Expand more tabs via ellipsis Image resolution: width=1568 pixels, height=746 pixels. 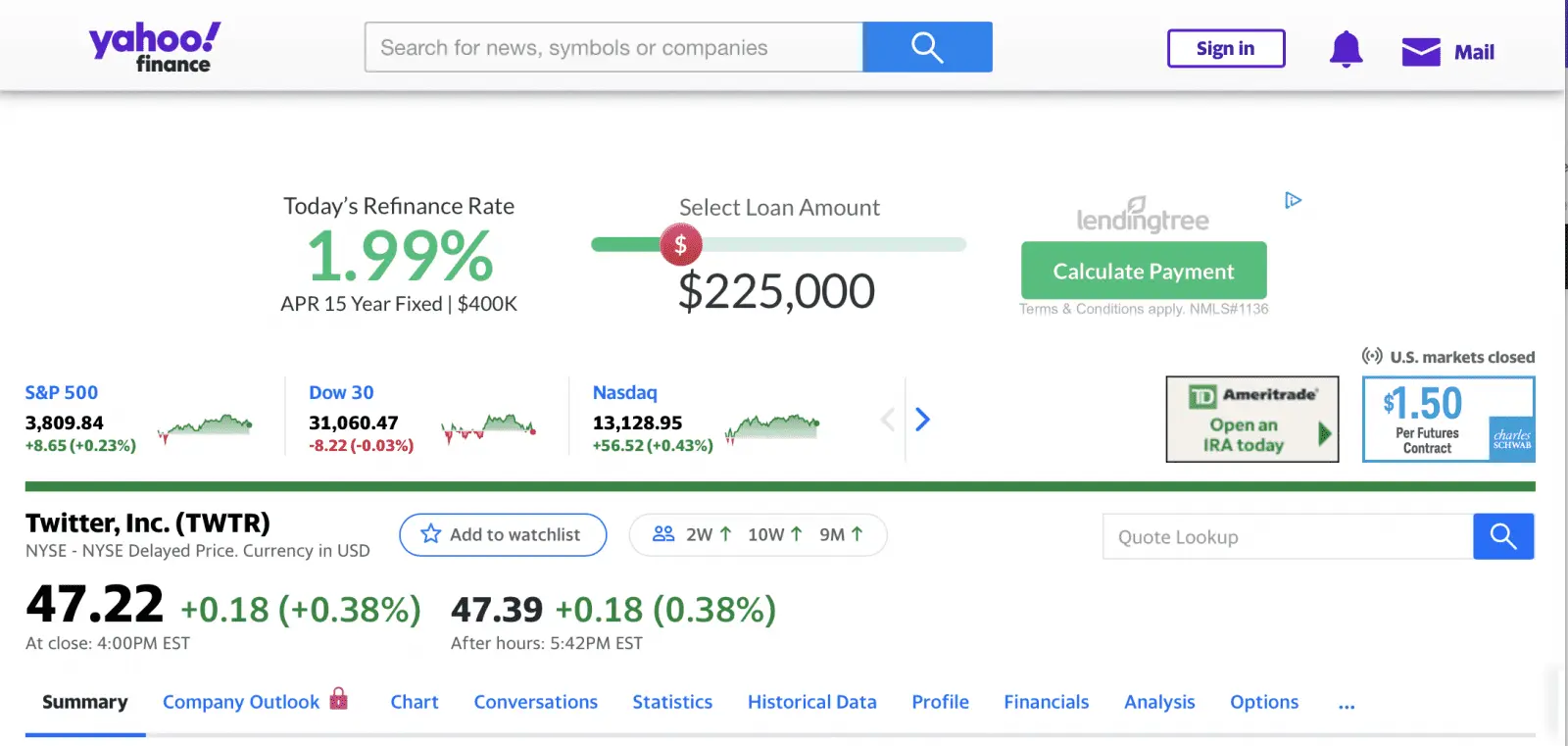tap(1347, 703)
